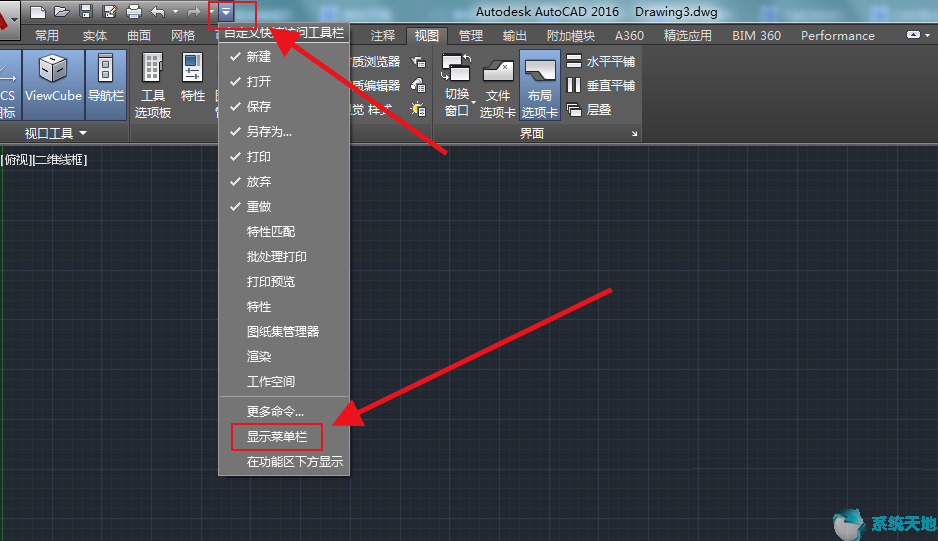This screenshot has width=938, height=541.
Task: Click the 布局选项卡 layout tabs button
Action: point(540,86)
